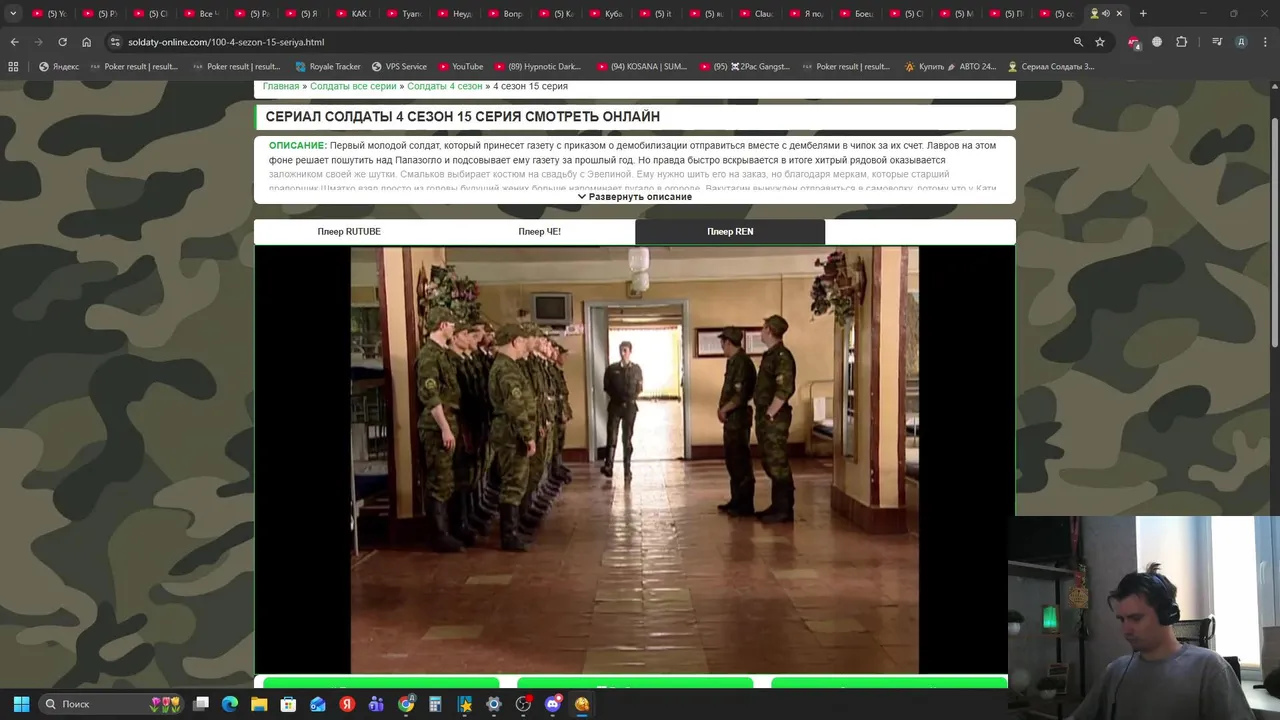
Task: Open the apps grid in bookmarks bar
Action: (x=13, y=67)
